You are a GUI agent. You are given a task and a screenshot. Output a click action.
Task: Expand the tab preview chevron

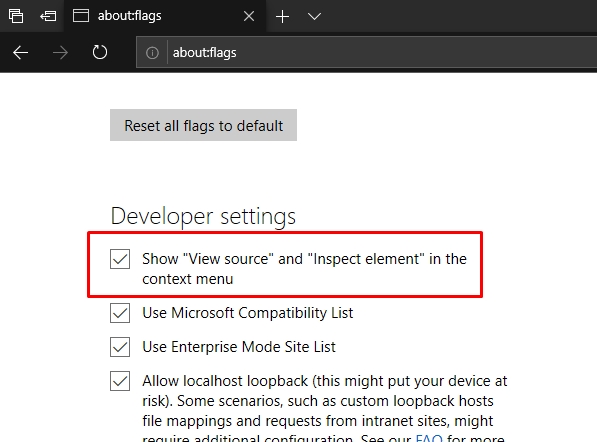(314, 16)
